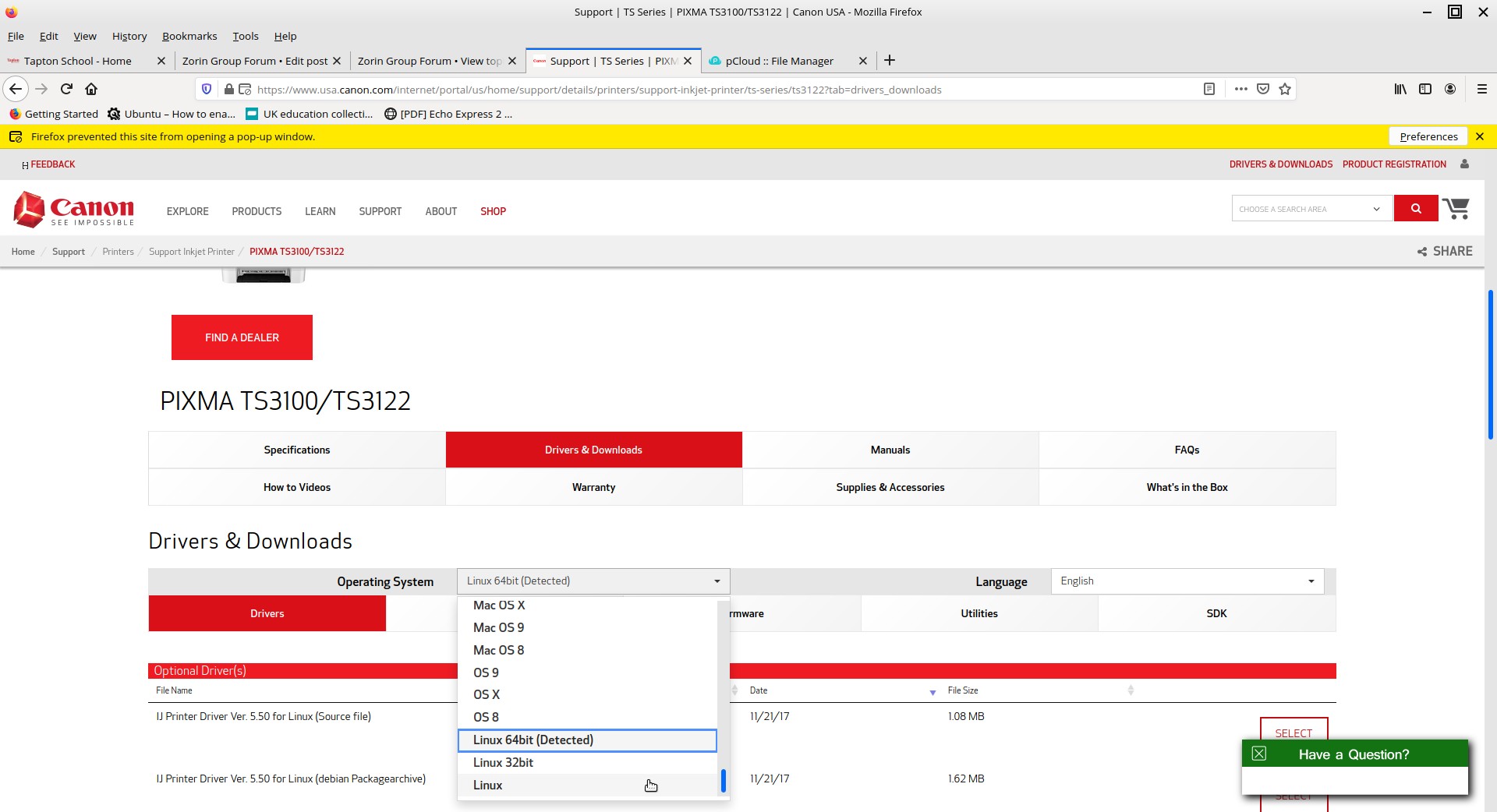
Task: Toggle Firefox reader view icon
Action: point(1209,89)
